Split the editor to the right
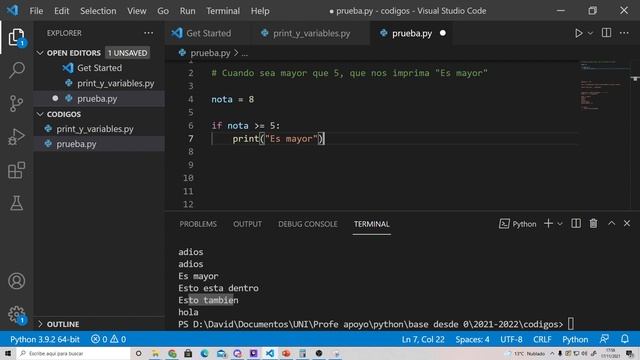 pyautogui.click(x=607, y=33)
